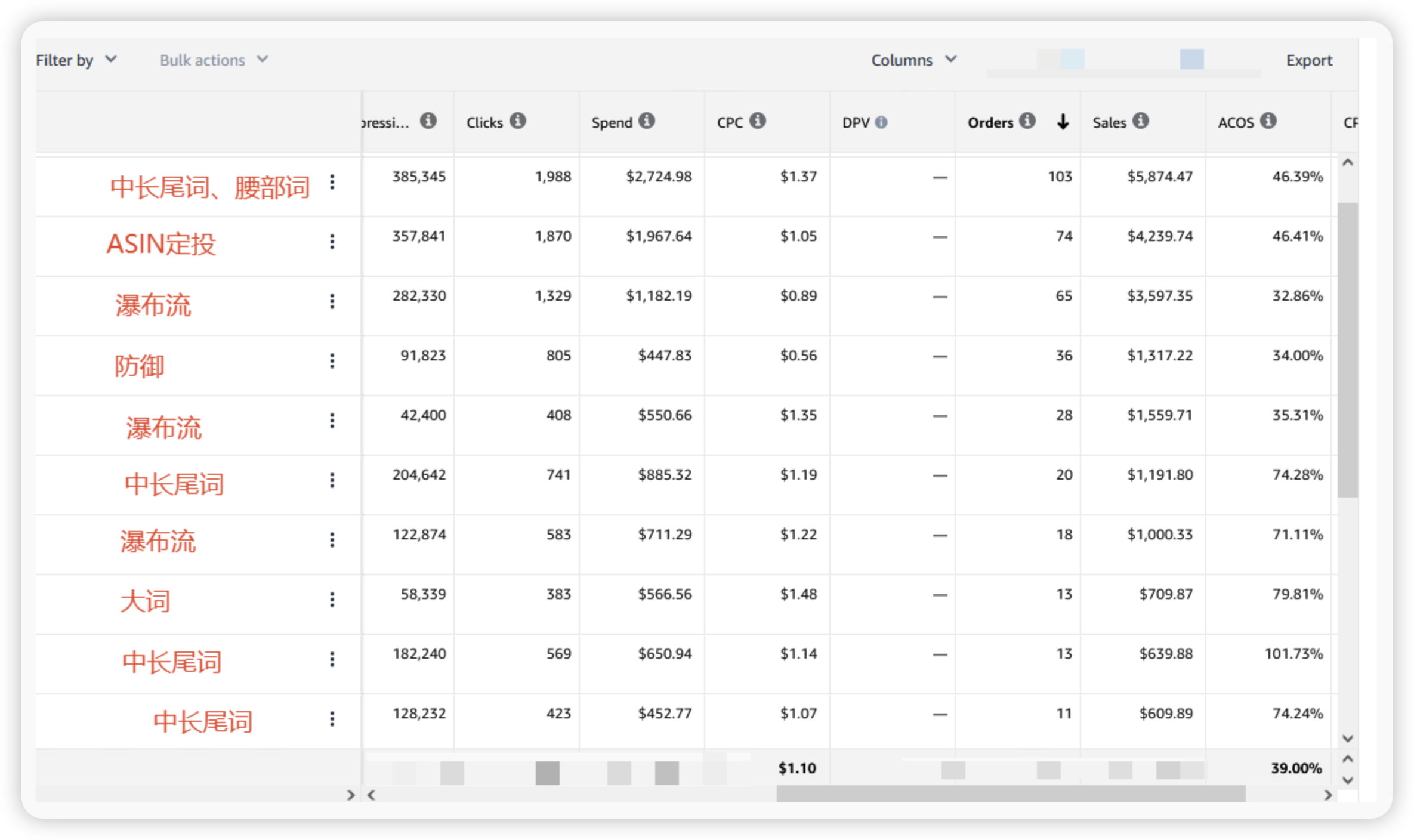Open the three-dot menu for the ASIN定投 row
This screenshot has width=1414, height=840.
[332, 242]
